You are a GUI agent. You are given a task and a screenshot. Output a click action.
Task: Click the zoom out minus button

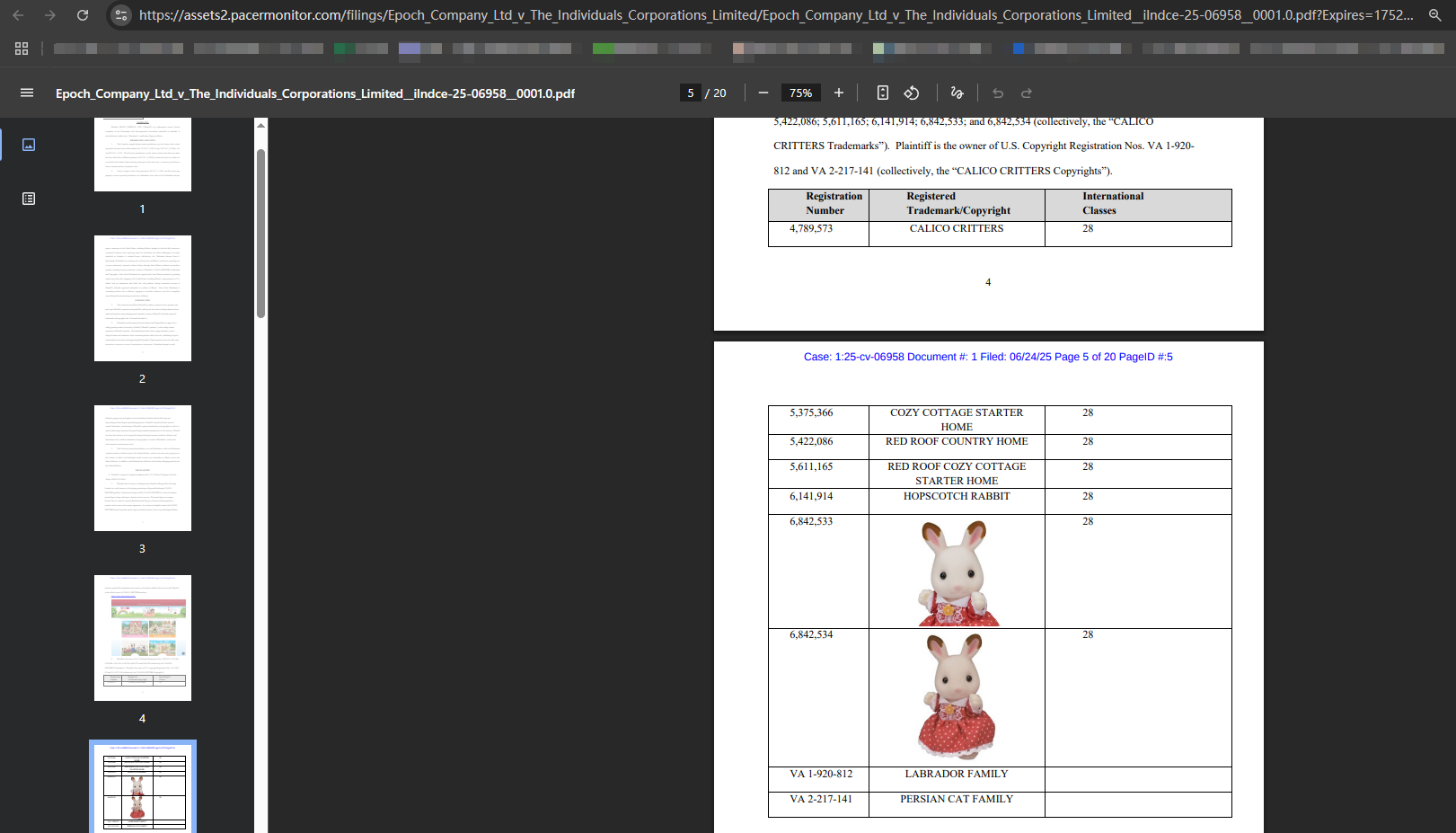763,93
